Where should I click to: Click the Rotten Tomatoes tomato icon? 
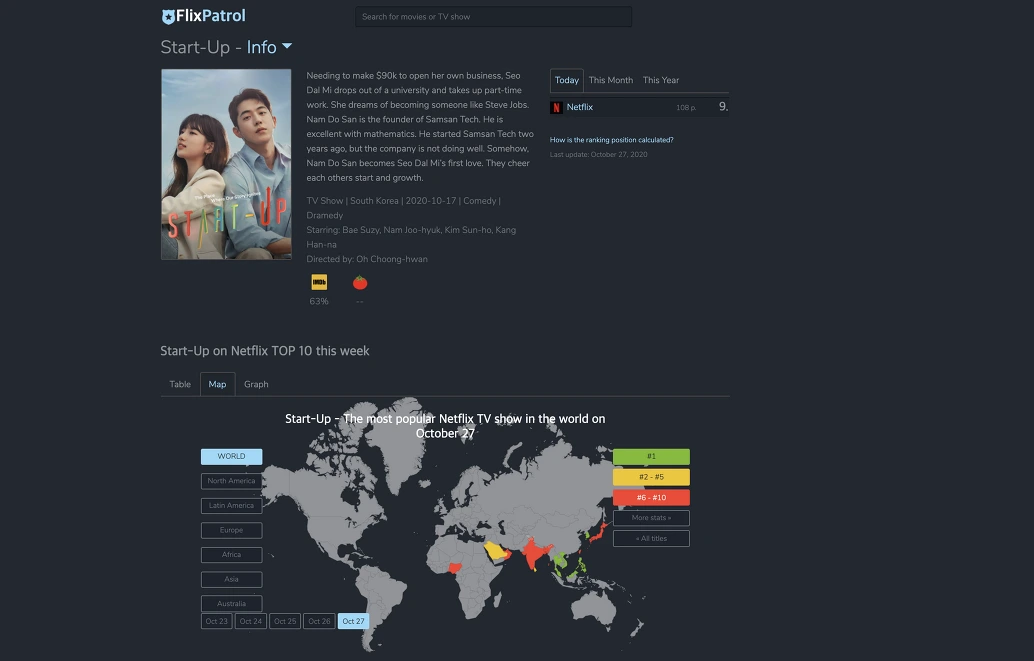[360, 282]
